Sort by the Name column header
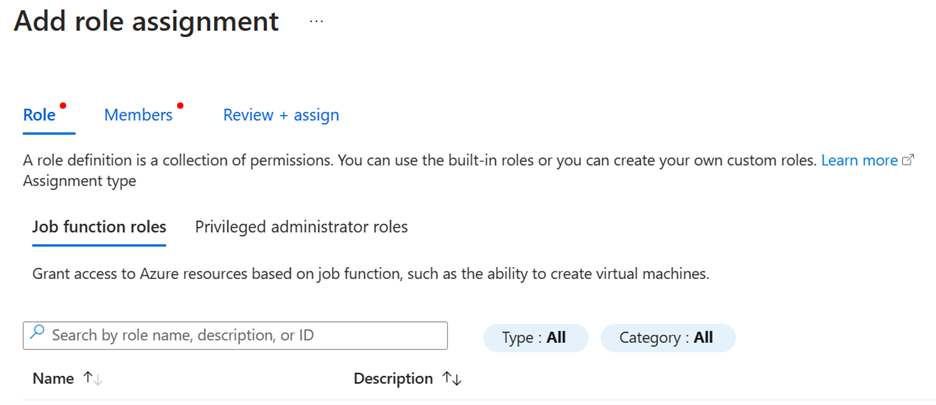The height and width of the screenshot is (405, 936). (x=53, y=379)
